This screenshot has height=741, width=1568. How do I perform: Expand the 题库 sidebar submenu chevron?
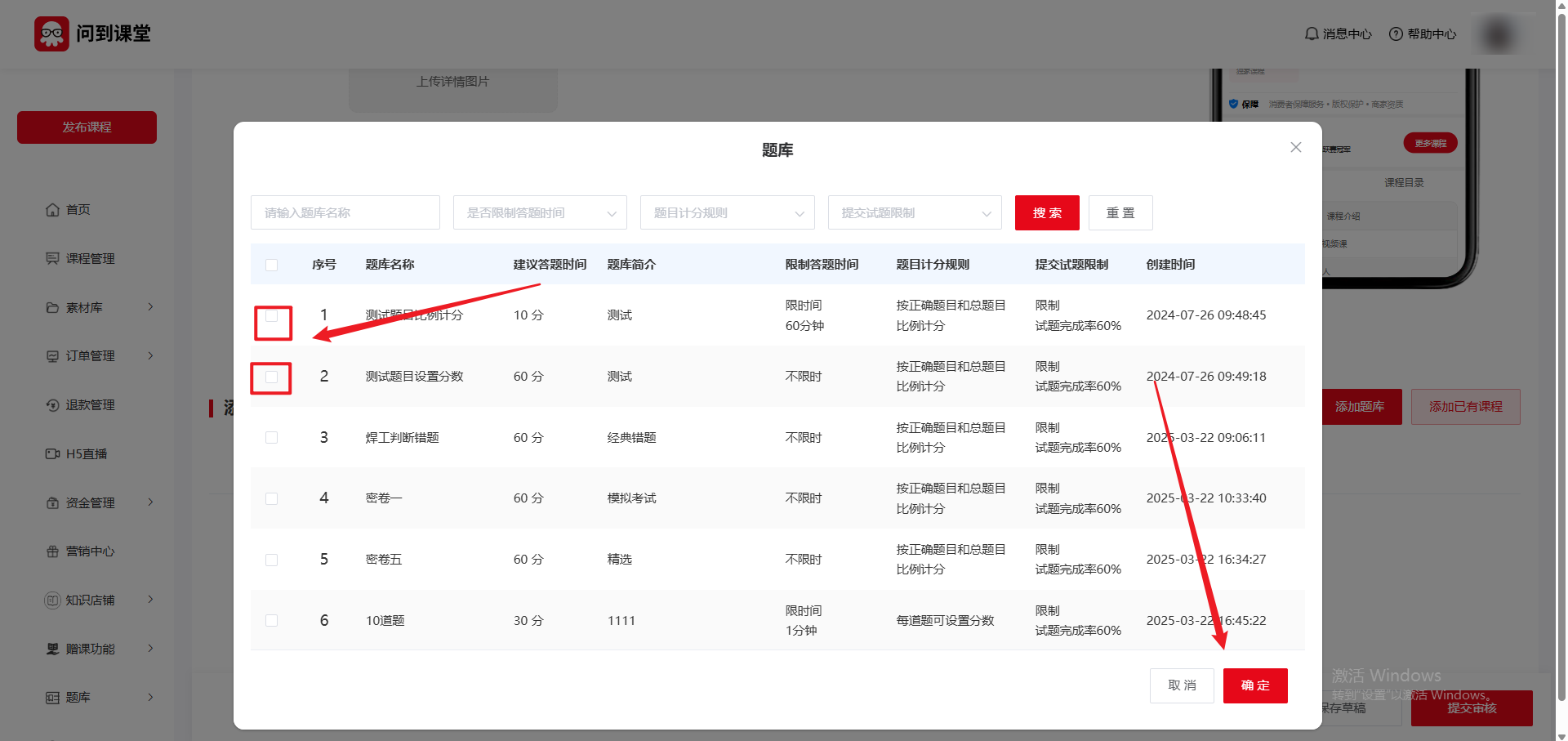click(x=150, y=697)
